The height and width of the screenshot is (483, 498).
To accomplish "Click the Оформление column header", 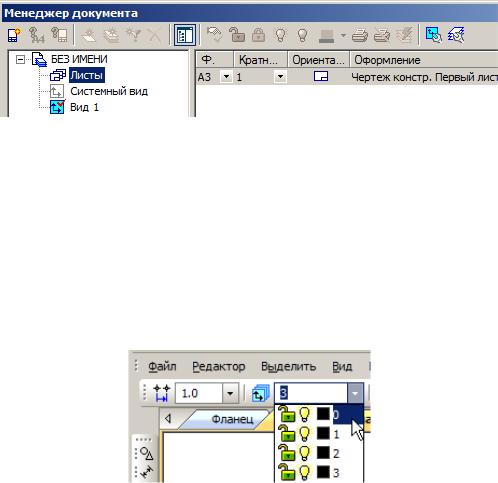I will pos(424,60).
